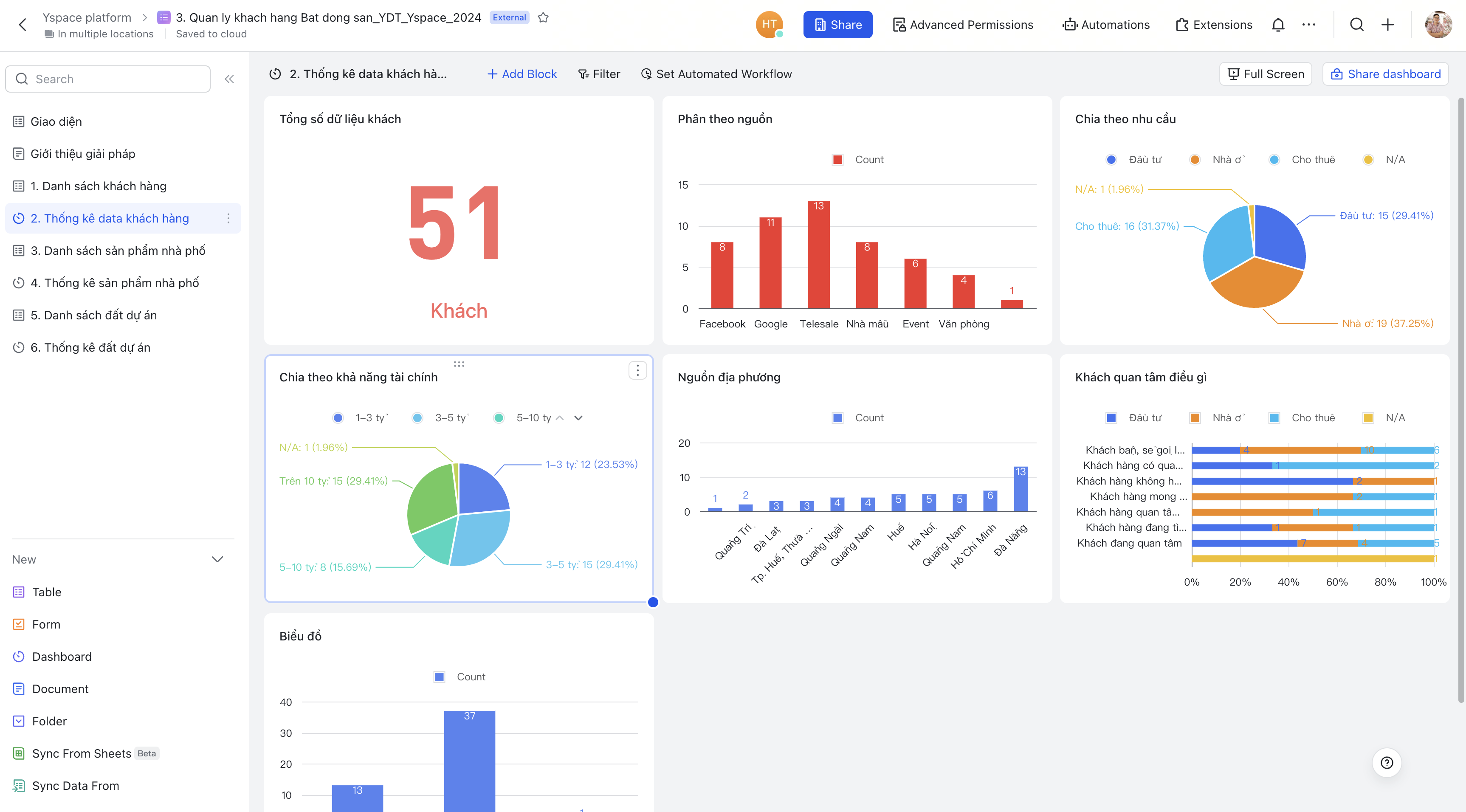Click the HT collaborator avatar
The height and width of the screenshot is (812, 1466).
(770, 25)
